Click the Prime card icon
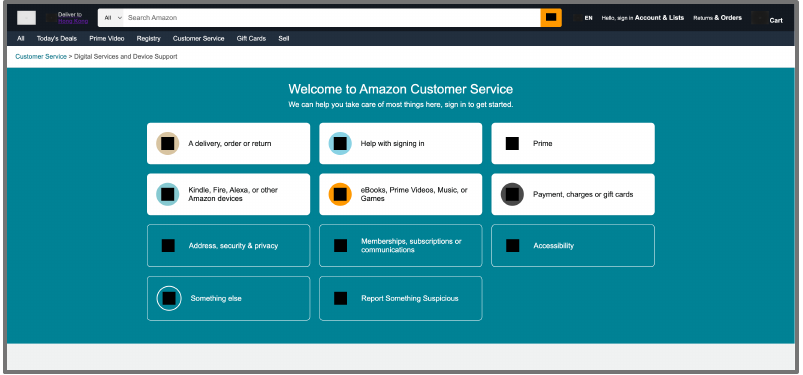Viewport: 803px width, 375px height. [x=512, y=143]
